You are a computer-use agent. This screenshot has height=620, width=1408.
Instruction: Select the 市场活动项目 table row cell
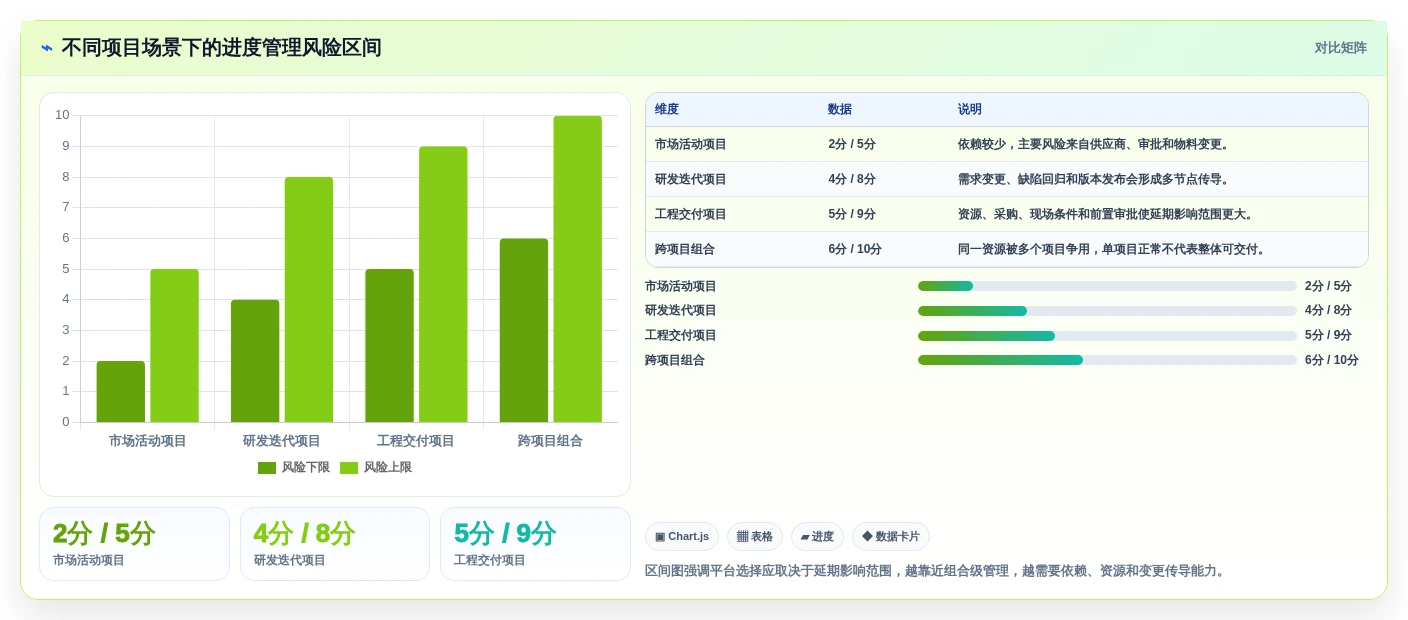691,144
